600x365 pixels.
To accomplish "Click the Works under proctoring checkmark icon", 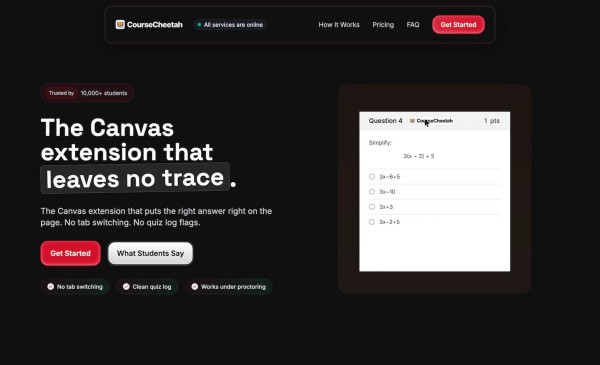I will coord(195,287).
